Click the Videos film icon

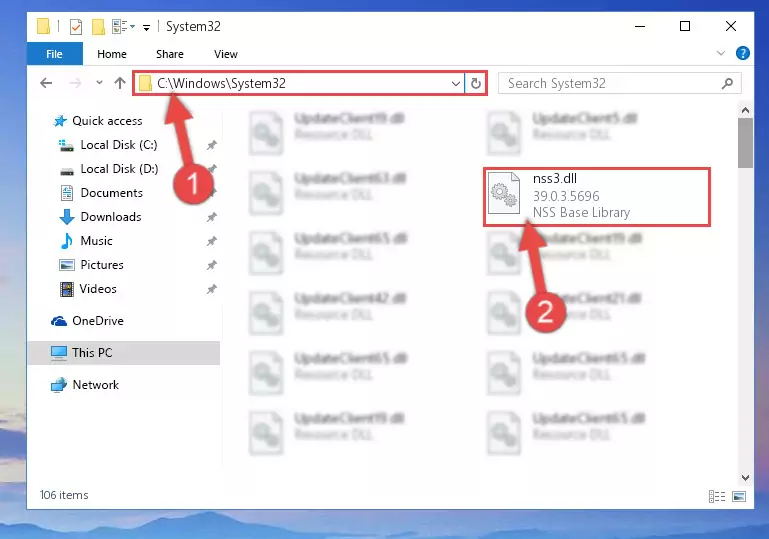click(67, 289)
